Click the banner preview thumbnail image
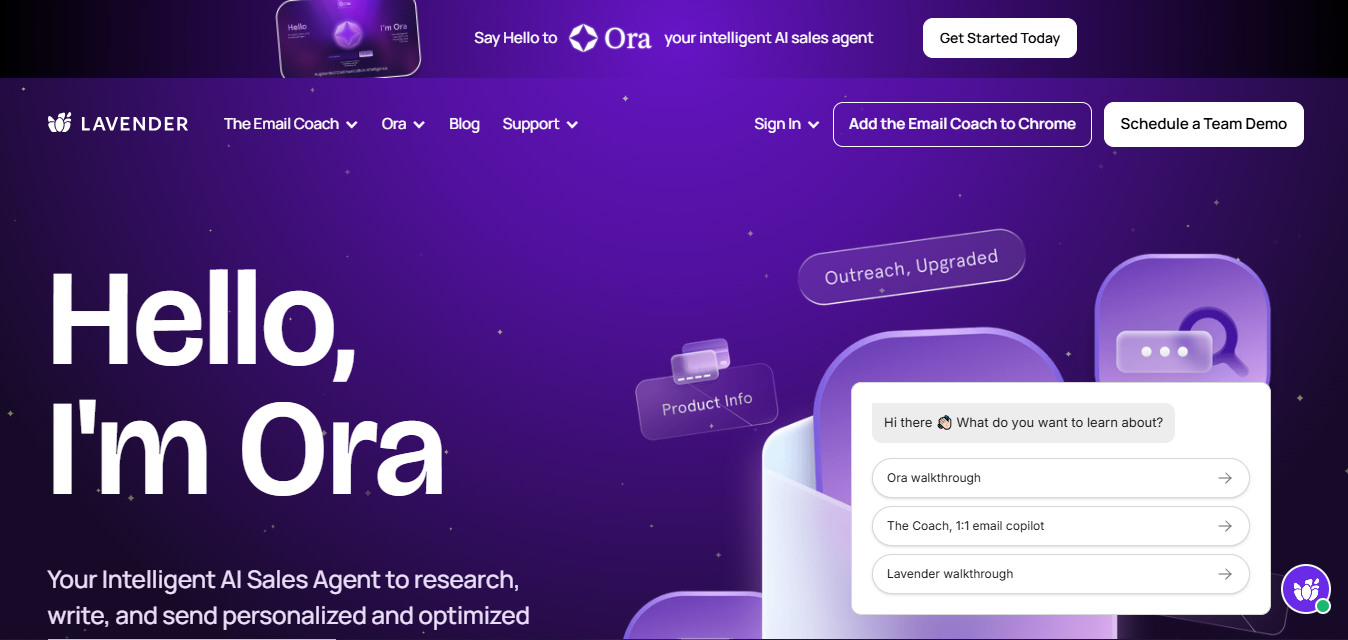The image size is (1348, 640). pos(348,39)
